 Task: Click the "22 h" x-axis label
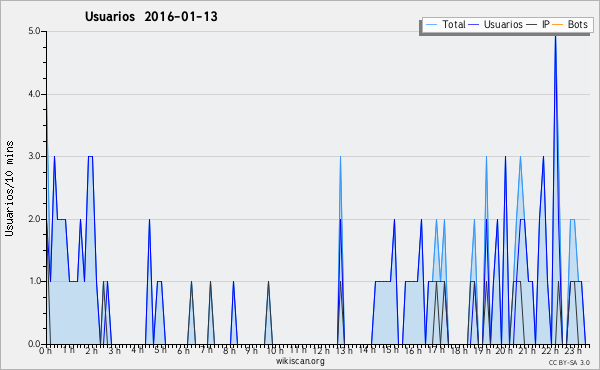(x=550, y=350)
